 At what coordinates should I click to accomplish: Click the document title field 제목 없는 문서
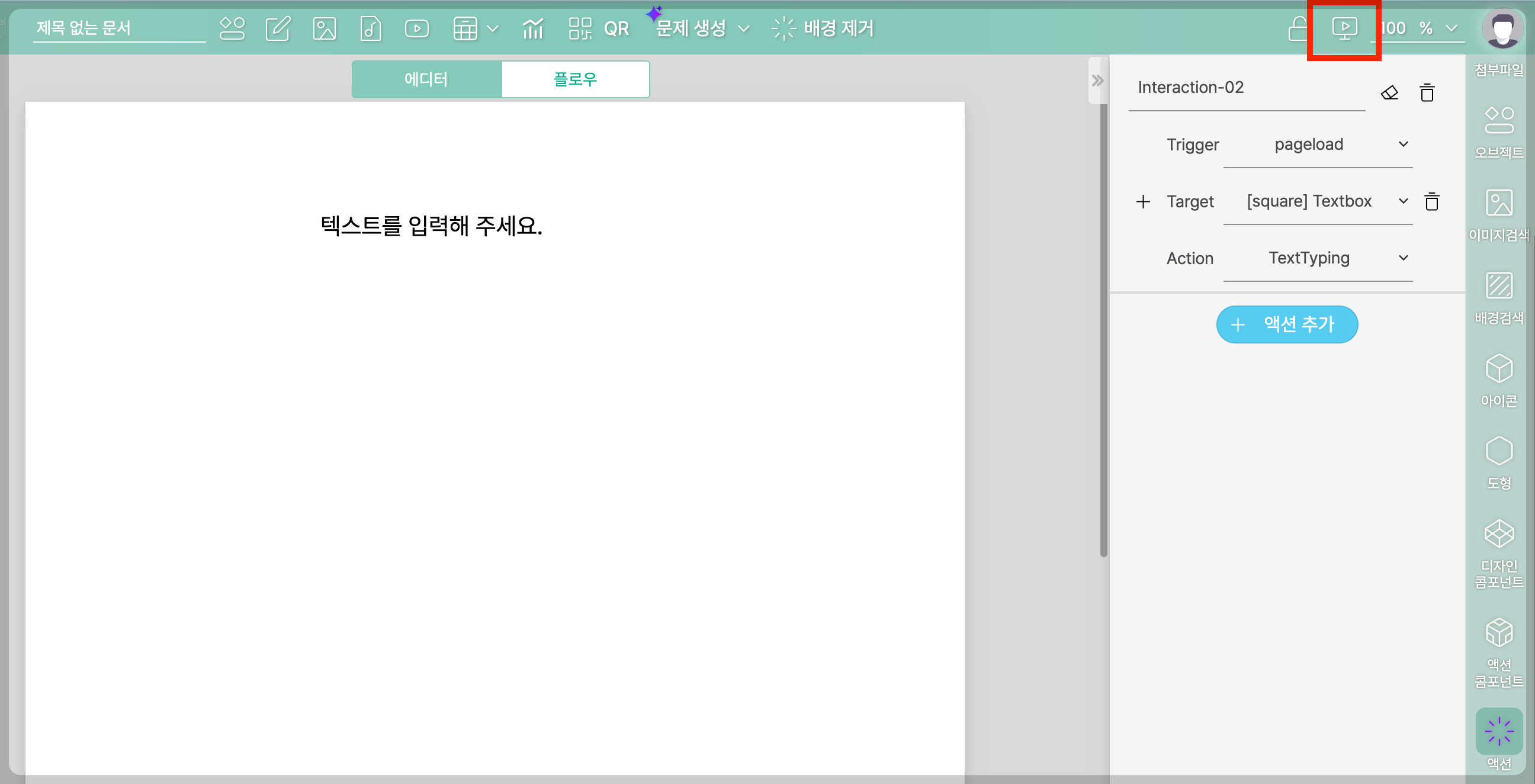pos(119,28)
